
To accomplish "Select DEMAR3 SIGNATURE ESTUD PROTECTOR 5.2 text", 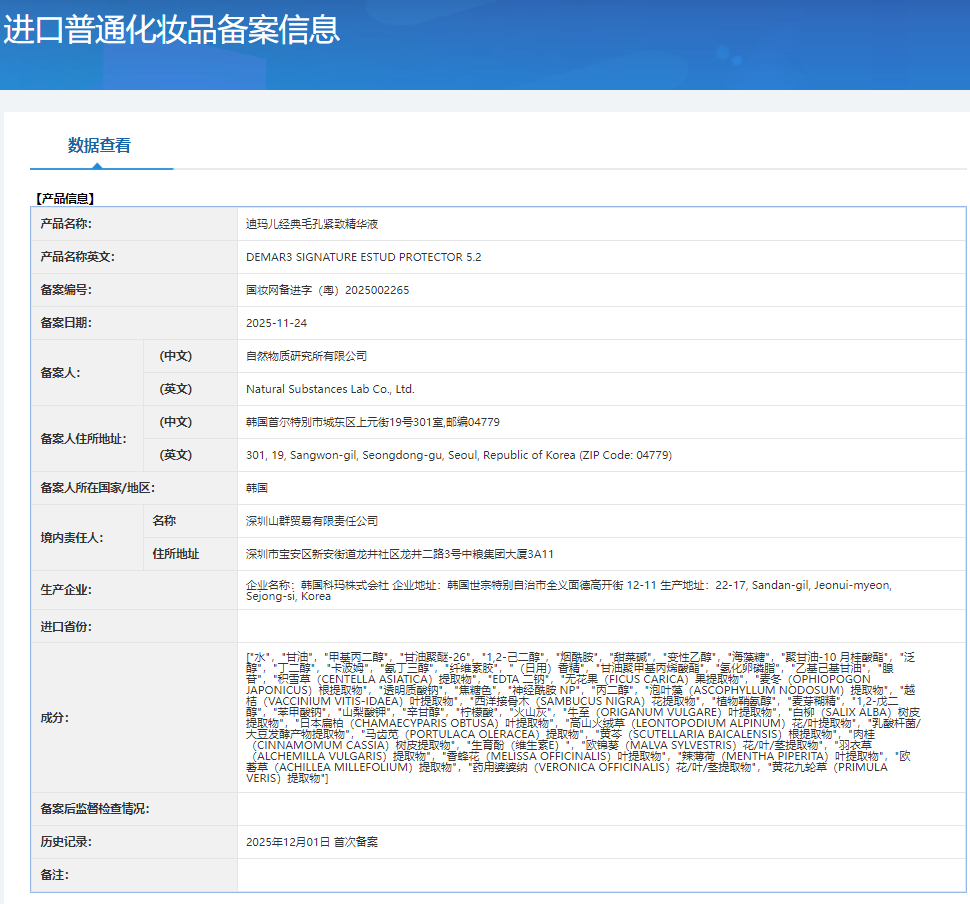I will 363,257.
